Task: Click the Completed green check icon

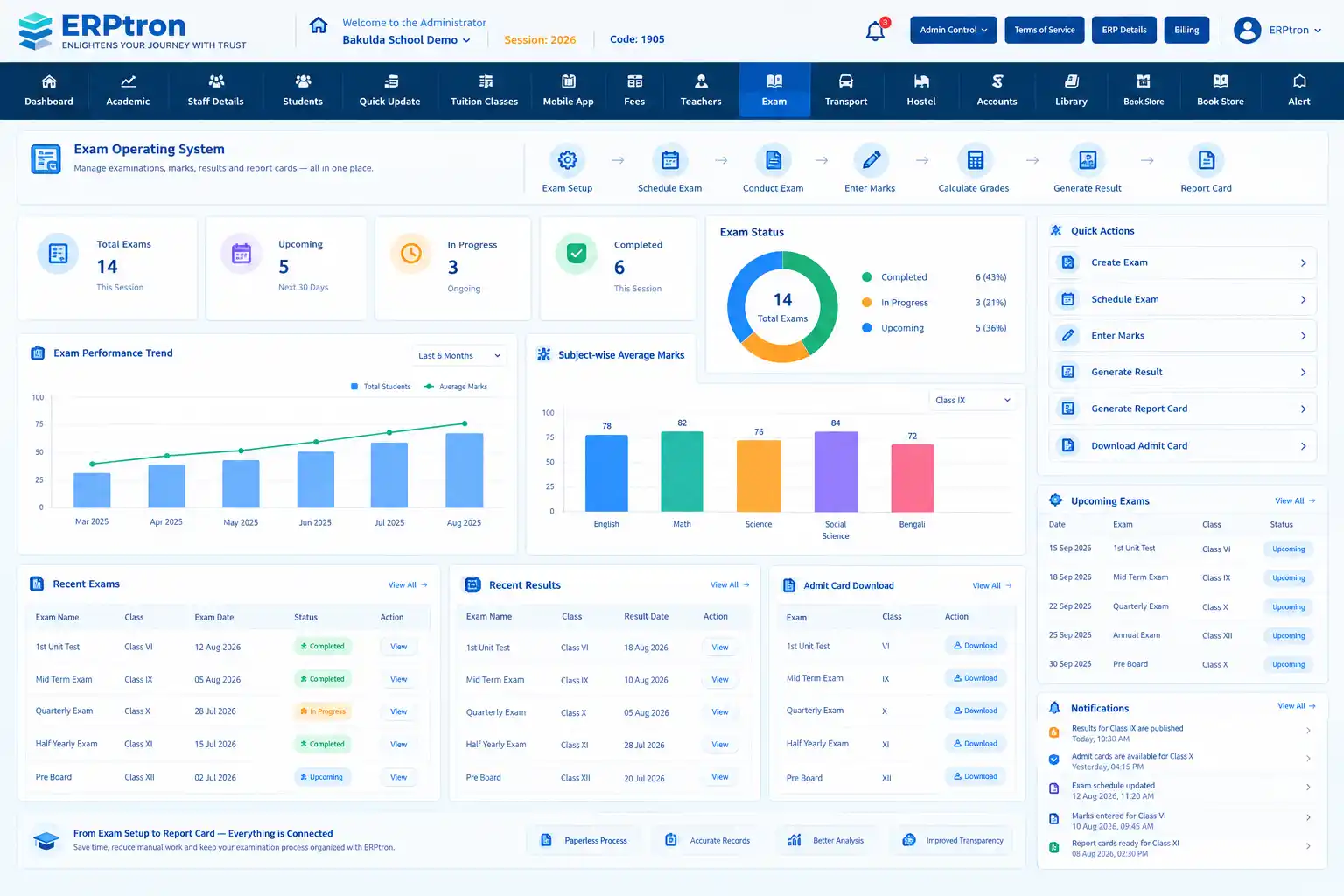Action: [x=577, y=254]
